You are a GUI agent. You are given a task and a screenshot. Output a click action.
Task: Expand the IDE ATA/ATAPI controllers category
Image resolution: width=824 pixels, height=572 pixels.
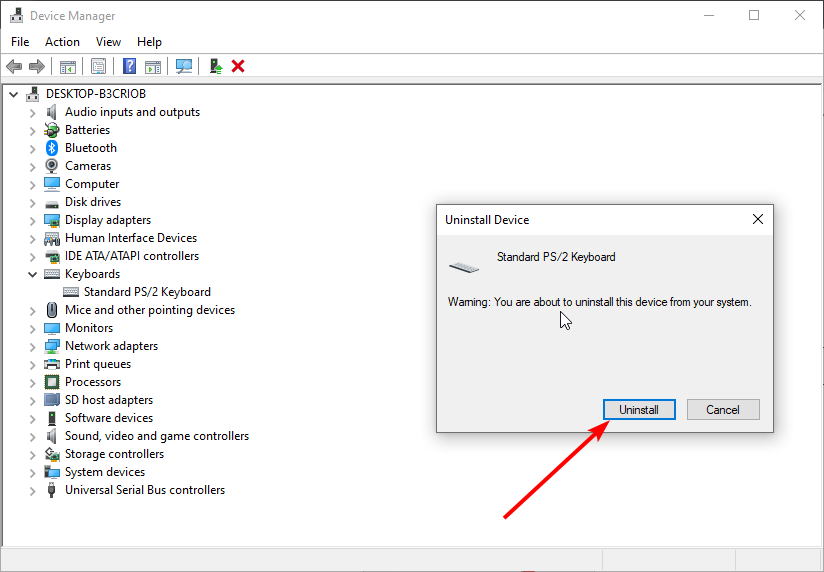(32, 256)
